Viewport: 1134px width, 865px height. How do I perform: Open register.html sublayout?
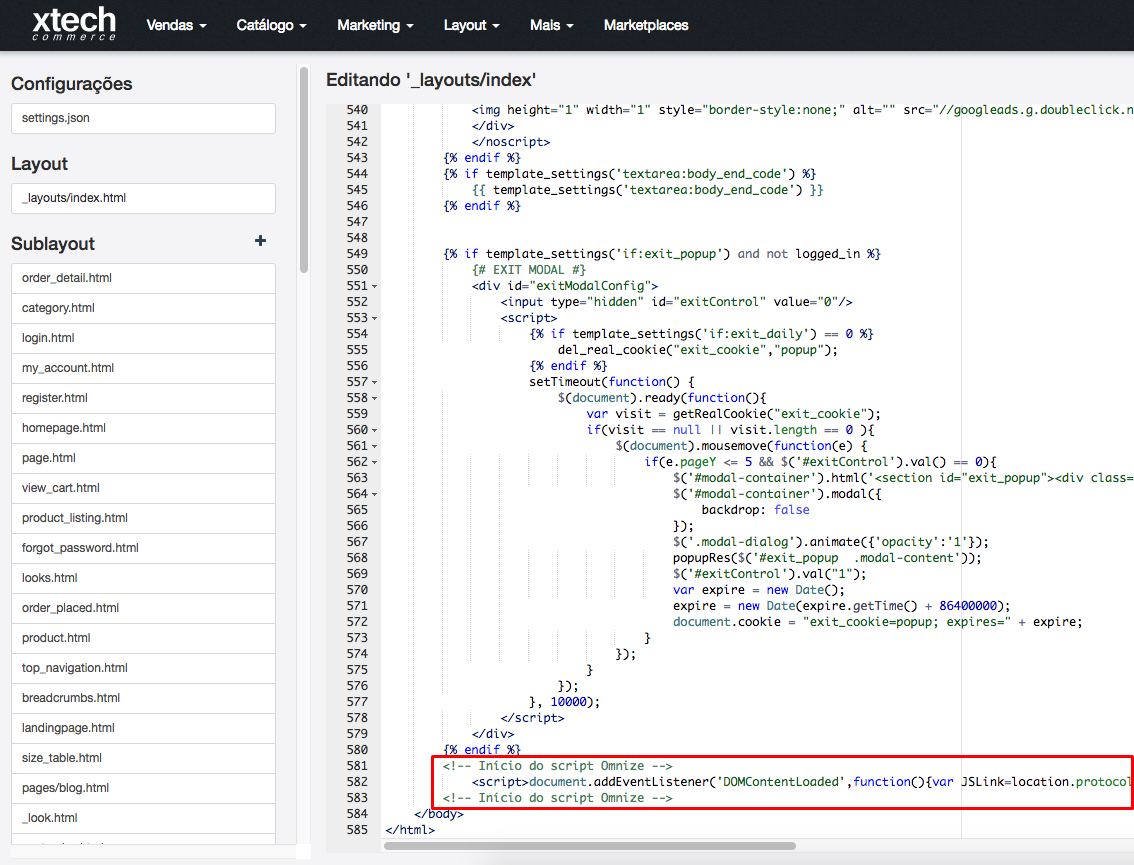(x=143, y=399)
